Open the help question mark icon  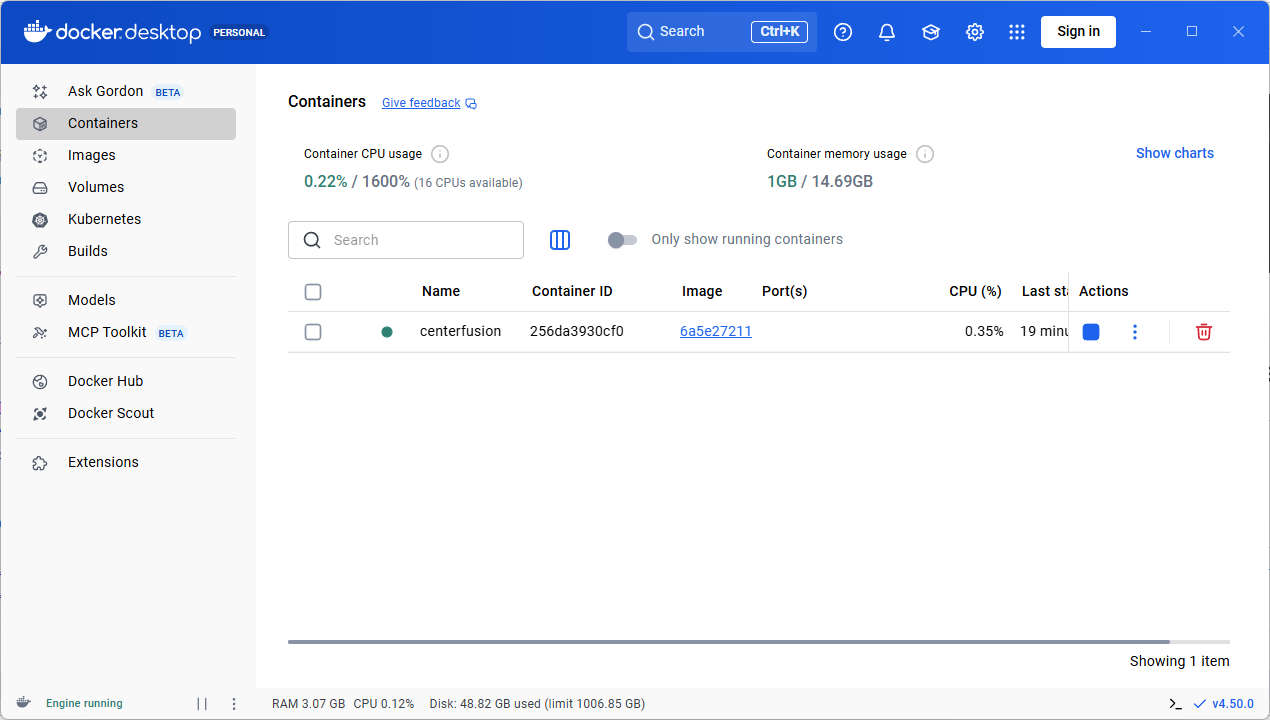pyautogui.click(x=843, y=32)
